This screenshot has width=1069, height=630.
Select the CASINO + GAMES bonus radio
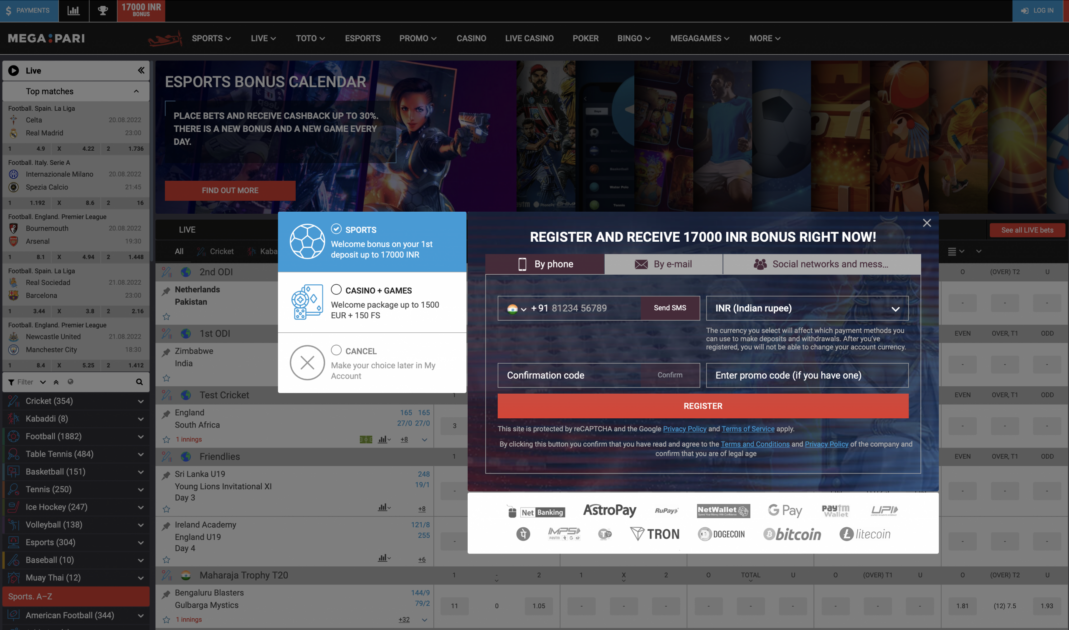pos(336,290)
